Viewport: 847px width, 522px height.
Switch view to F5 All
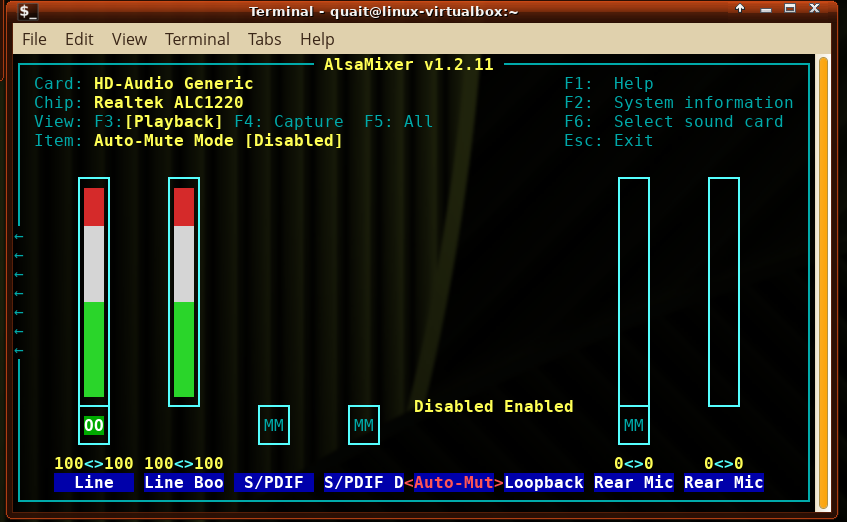398,121
